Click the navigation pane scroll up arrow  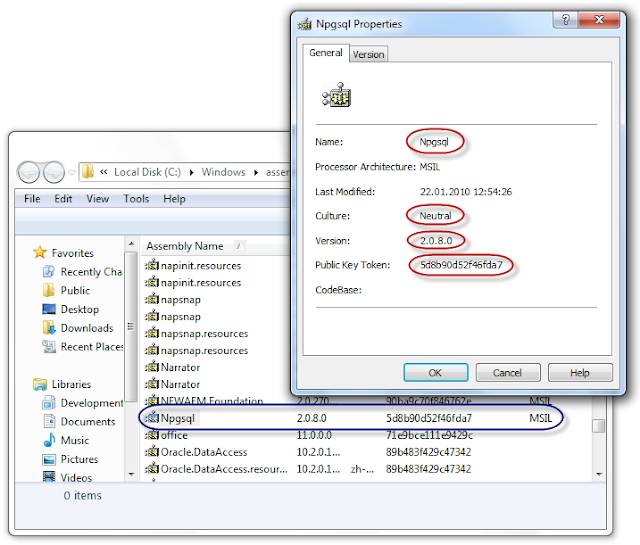coord(131,244)
